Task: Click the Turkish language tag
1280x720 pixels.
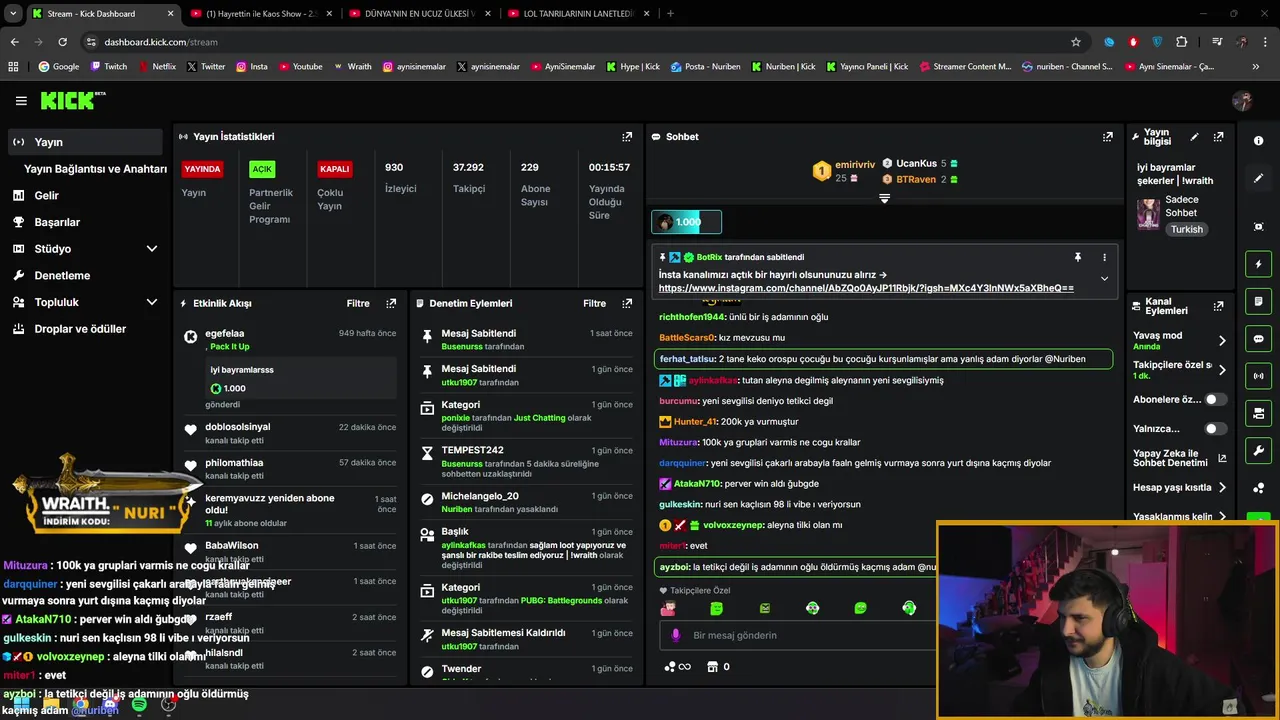Action: (x=1187, y=229)
